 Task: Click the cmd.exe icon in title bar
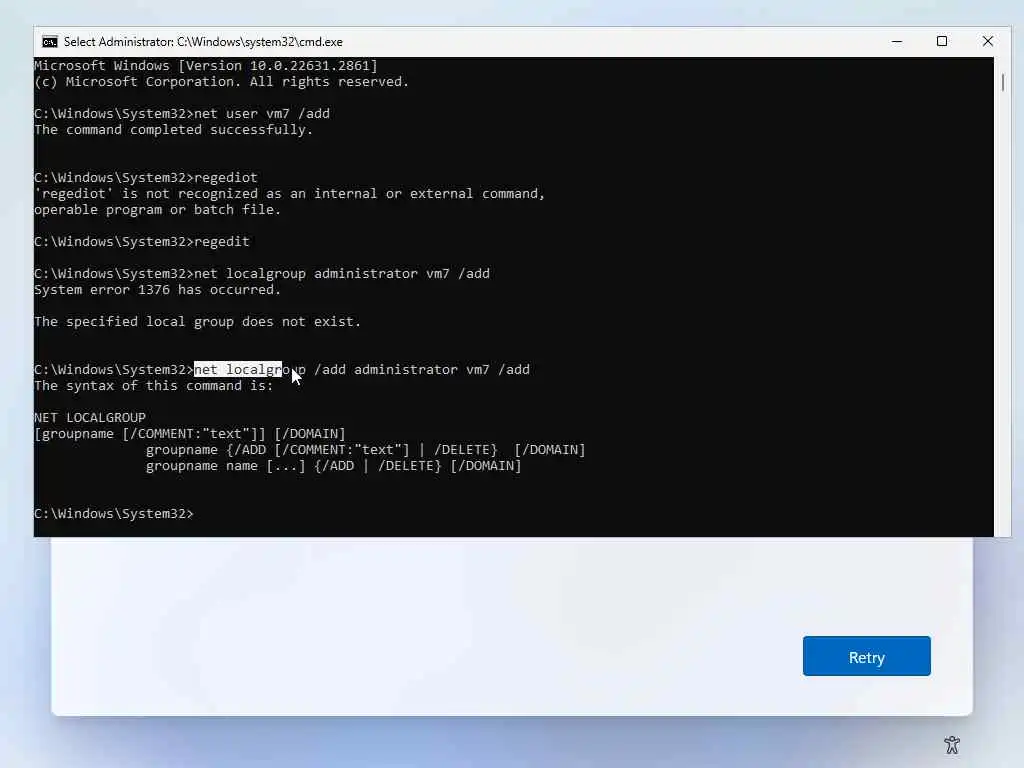50,42
